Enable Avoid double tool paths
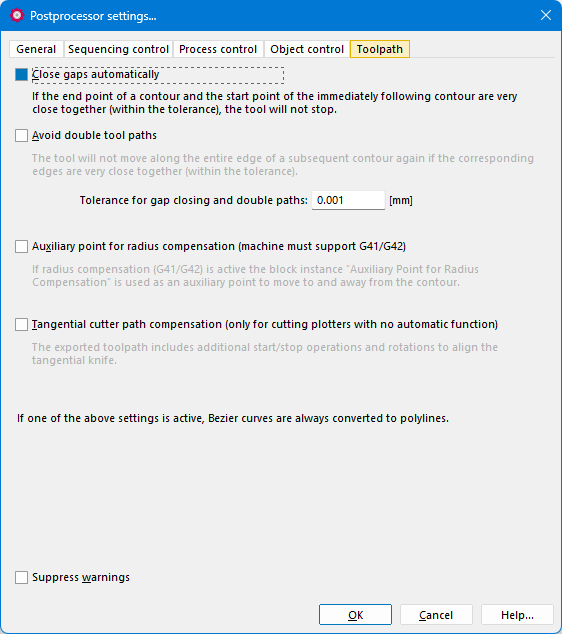 (21, 135)
